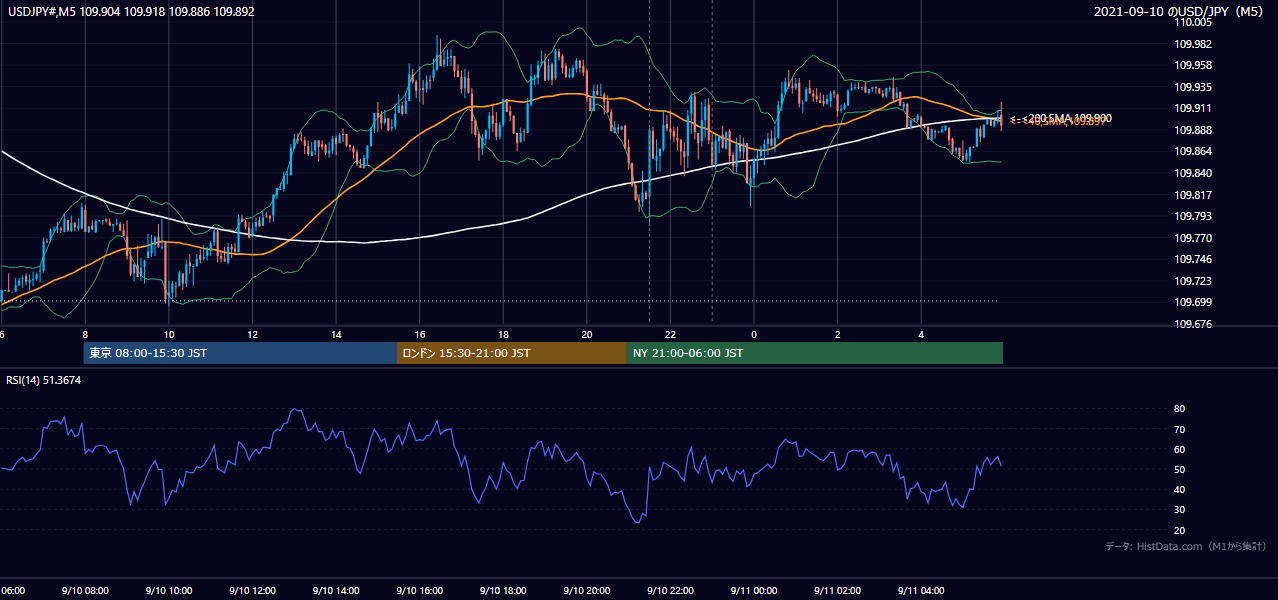Image resolution: width=1278 pixels, height=600 pixels.
Task: Click the 9/10 22:00 bottom time label
Action: coord(670,591)
